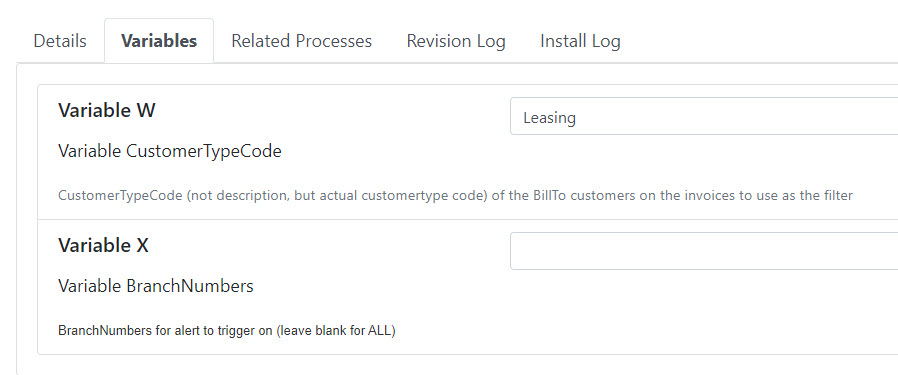Select the Variables tab
898x375 pixels.
159,41
